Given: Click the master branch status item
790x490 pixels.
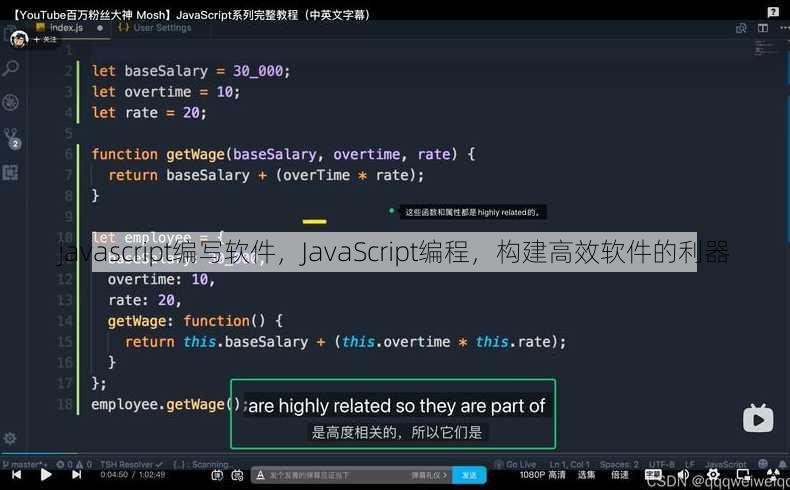Looking at the screenshot, I should pos(25,464).
